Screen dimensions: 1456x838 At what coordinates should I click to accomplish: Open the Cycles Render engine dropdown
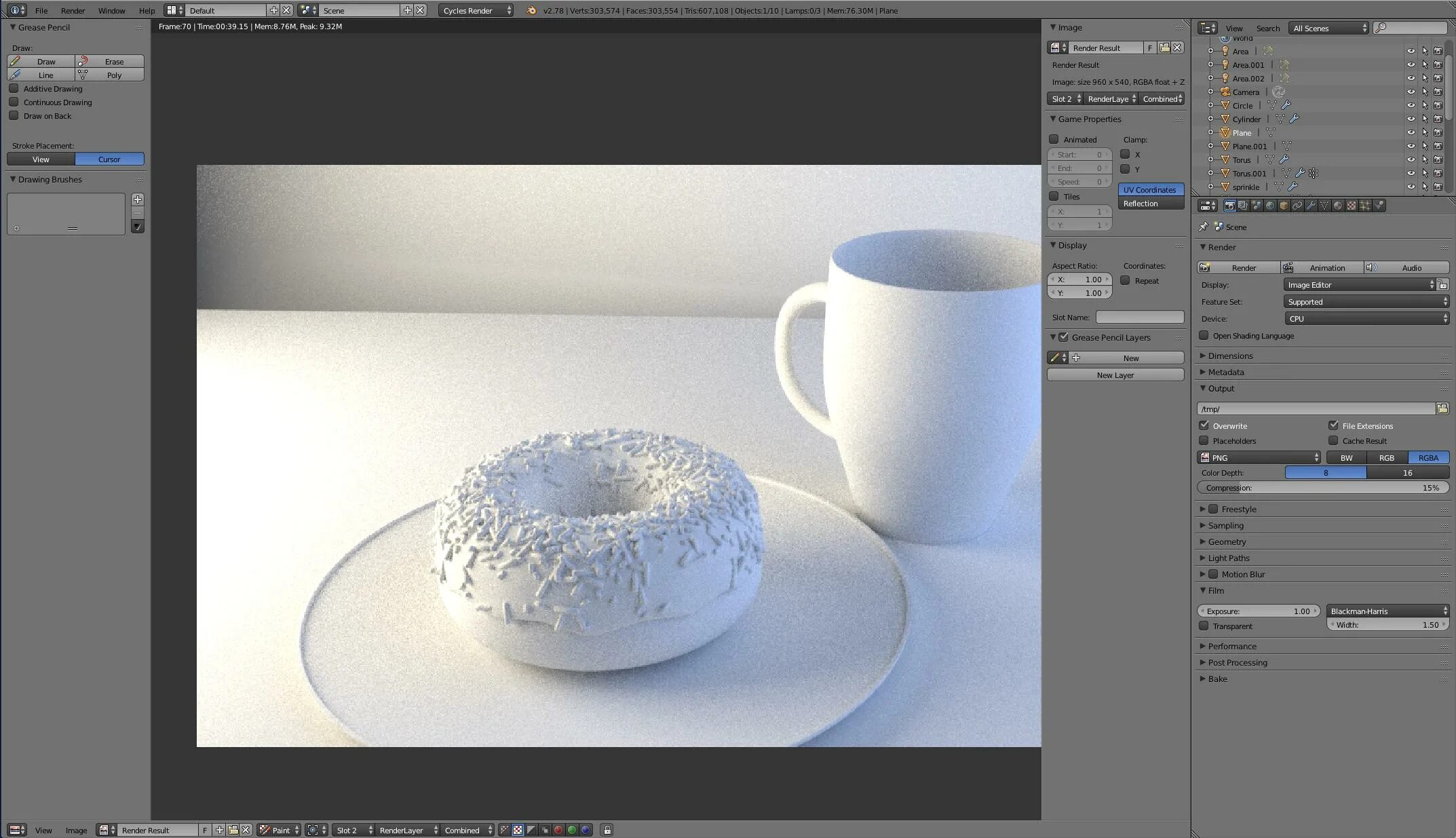(476, 10)
